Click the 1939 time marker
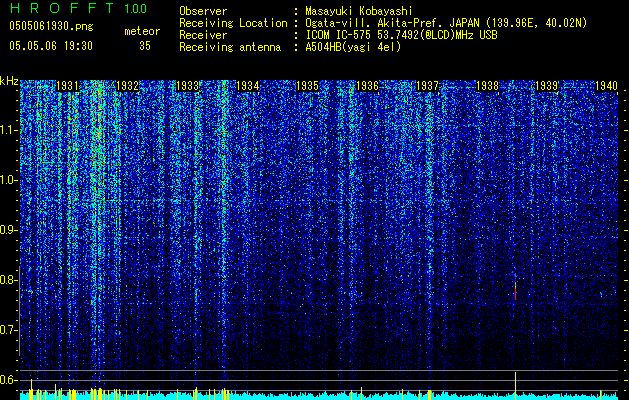Viewport: 629px width, 400px height. click(547, 86)
